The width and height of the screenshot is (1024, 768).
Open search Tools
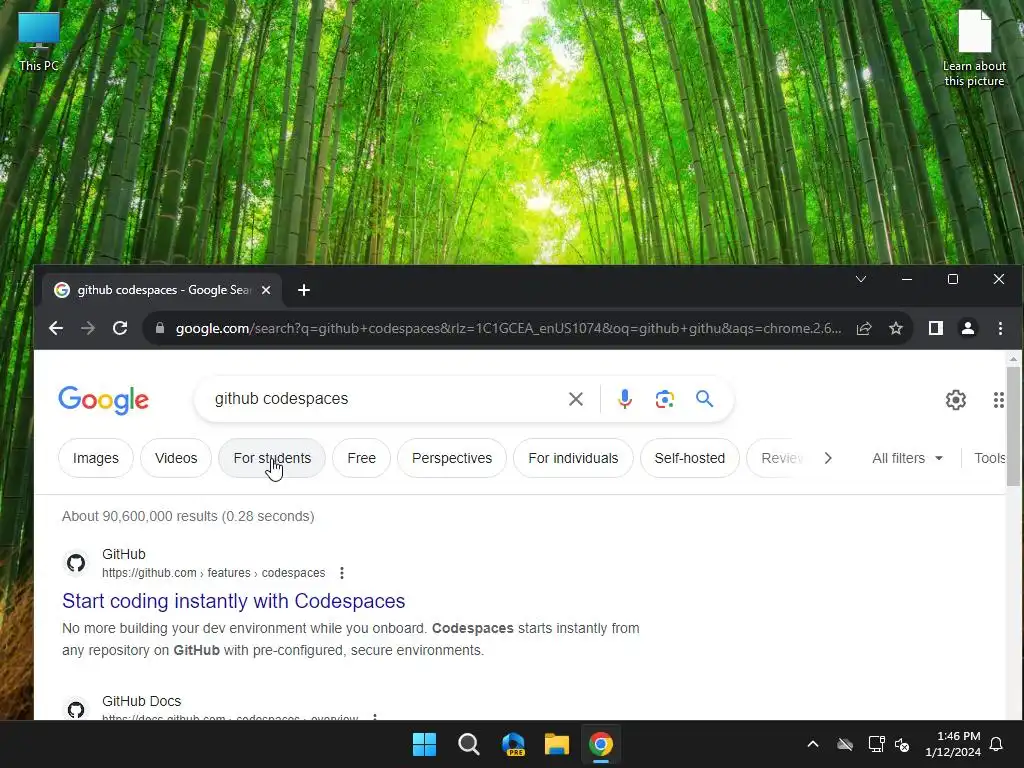[x=990, y=458]
